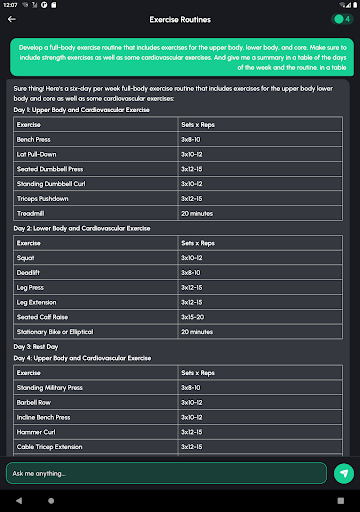Tap Day 2 Lower Body heading
The width and height of the screenshot is (360, 512).
point(82,228)
